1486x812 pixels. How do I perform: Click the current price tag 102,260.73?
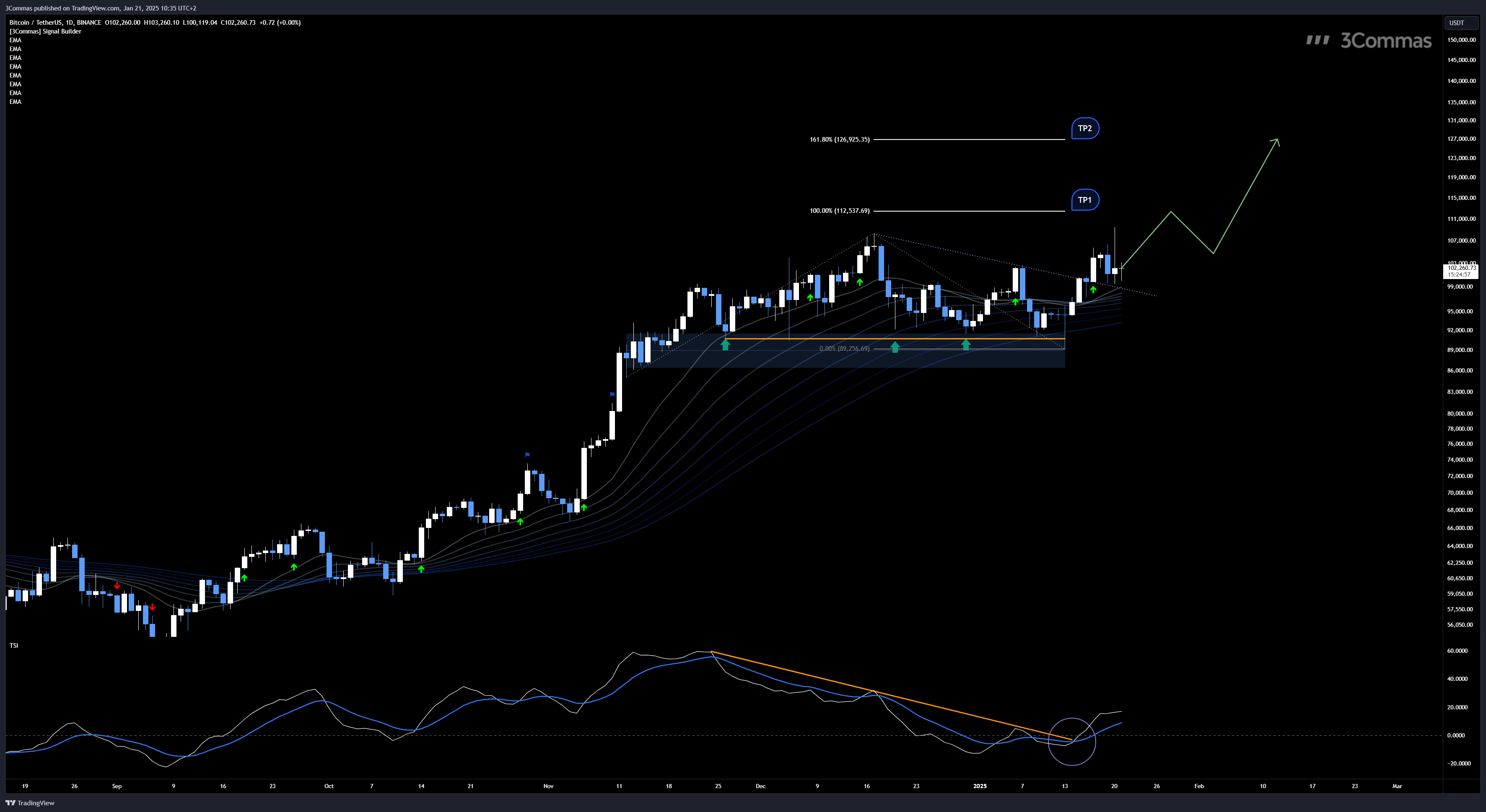[x=1460, y=271]
